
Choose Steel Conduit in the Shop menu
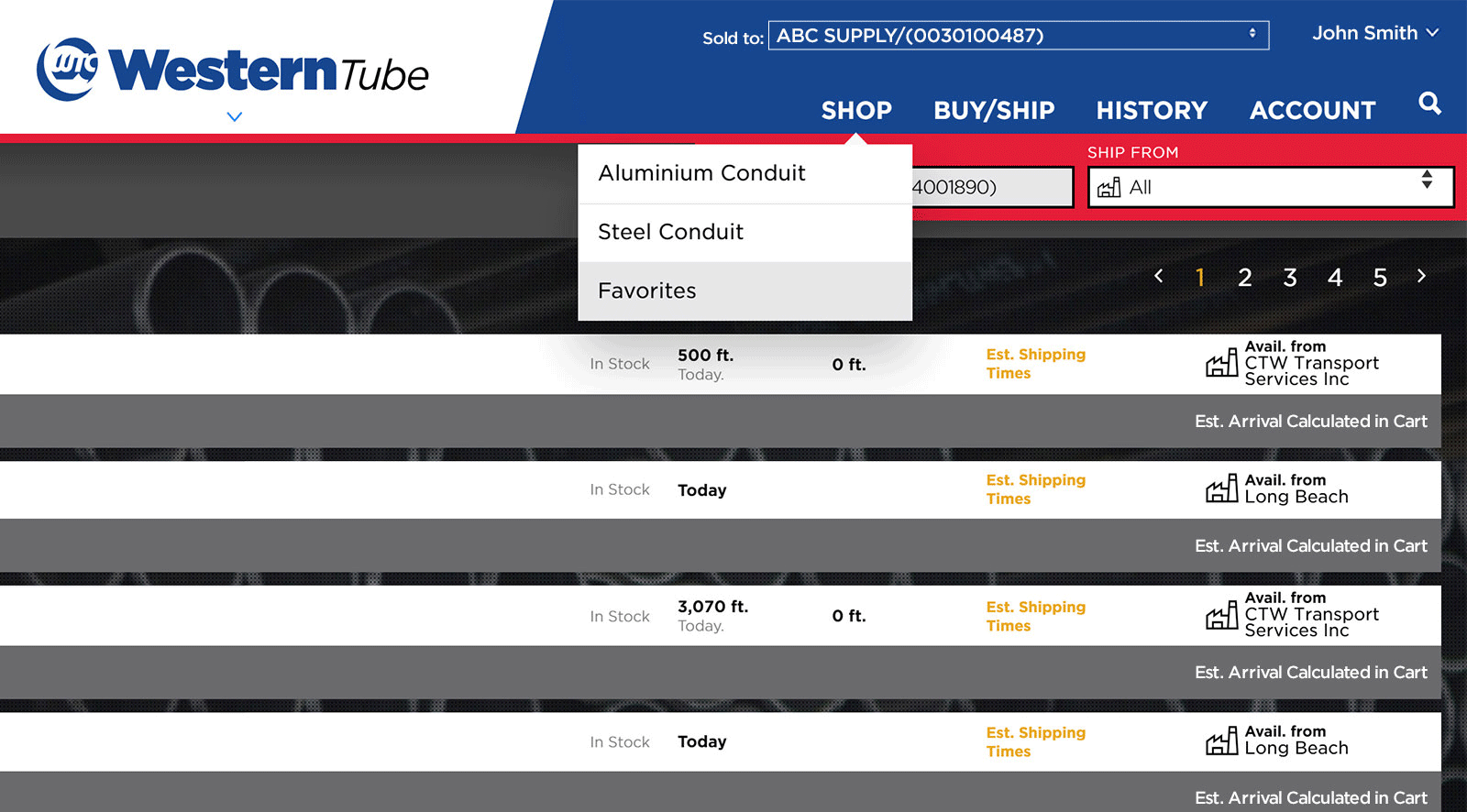click(670, 232)
